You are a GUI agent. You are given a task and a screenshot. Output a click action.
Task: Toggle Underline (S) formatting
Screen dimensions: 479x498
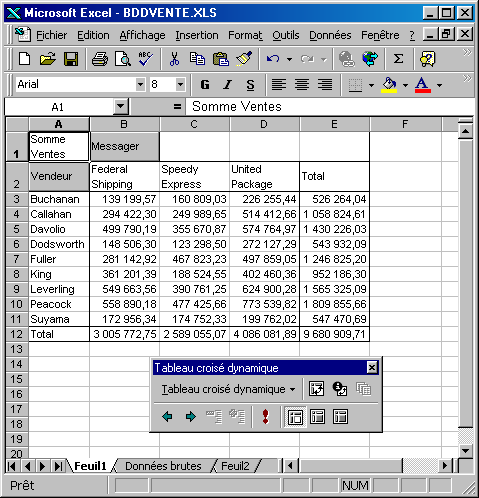pos(250,85)
